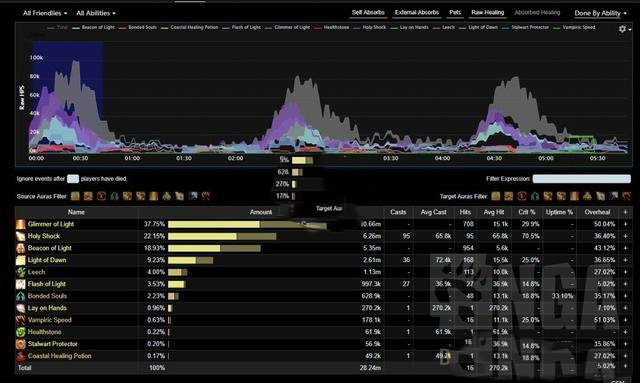Open the Holy Shock ability link
Image resolution: width=640 pixels, height=383 pixels.
coord(44,236)
